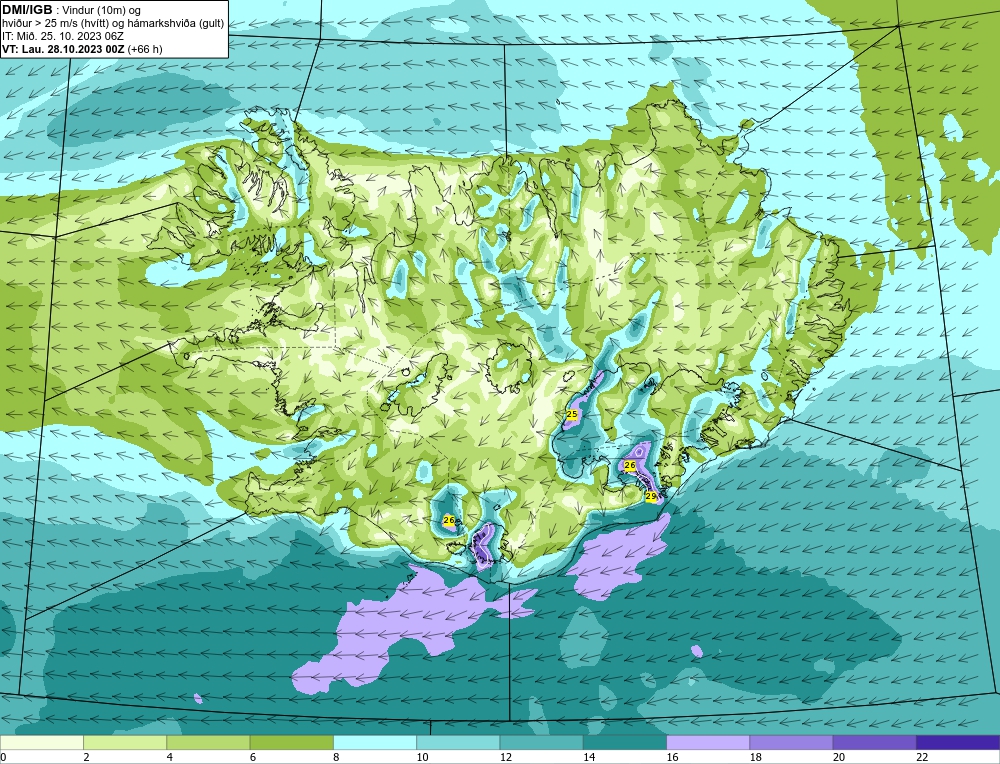
Task: Click the legend scale number '0'
Action: (3, 757)
